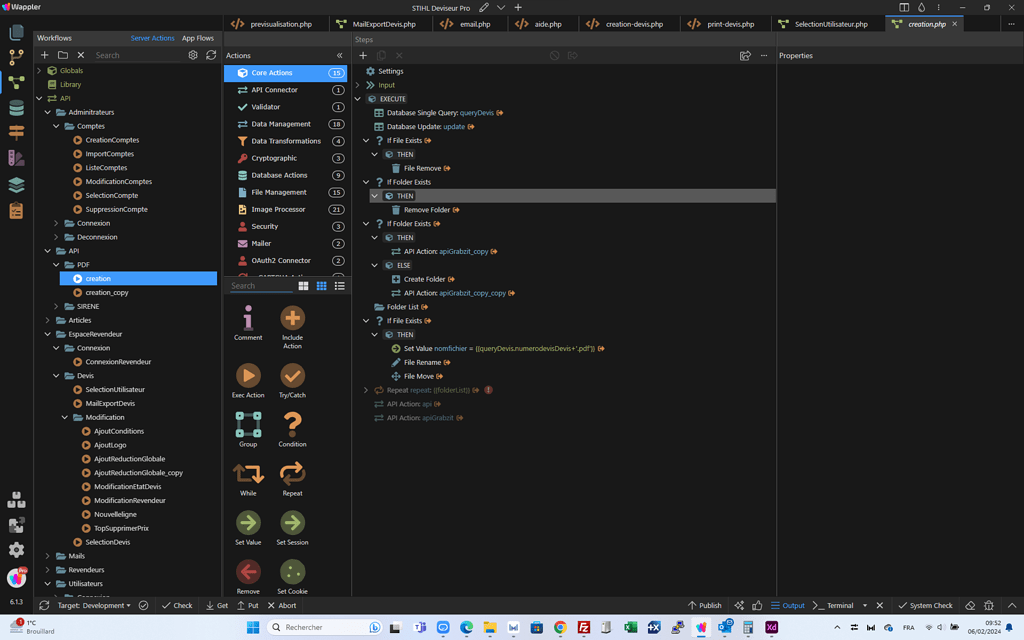
Task: Click the actions Search field
Action: [x=260, y=286]
